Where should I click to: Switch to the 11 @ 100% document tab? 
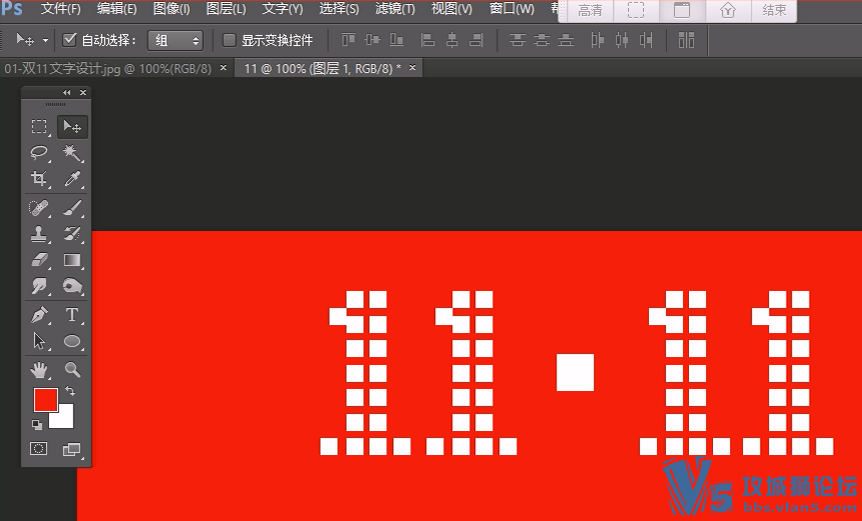tap(322, 69)
